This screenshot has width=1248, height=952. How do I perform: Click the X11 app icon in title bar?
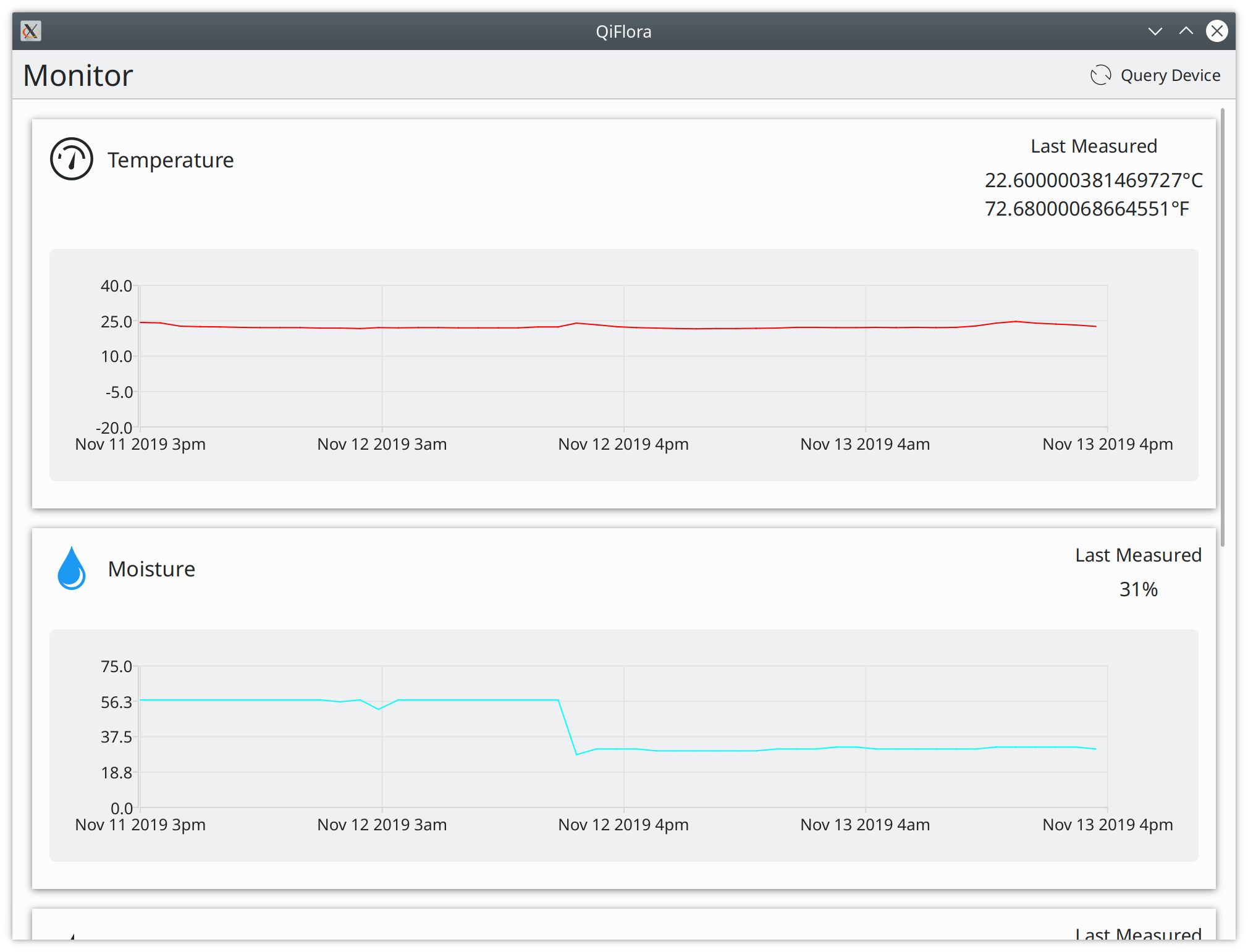(30, 31)
